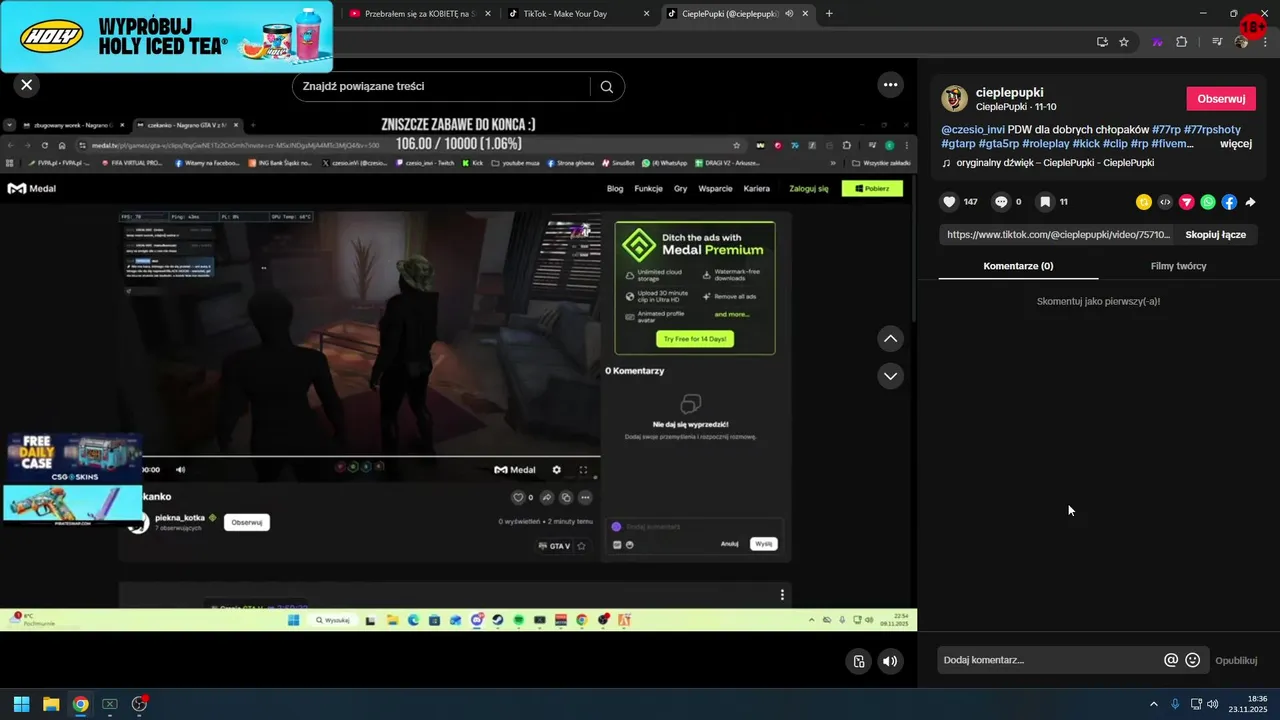
Task: Save video with bookmark icon
Action: [1045, 202]
